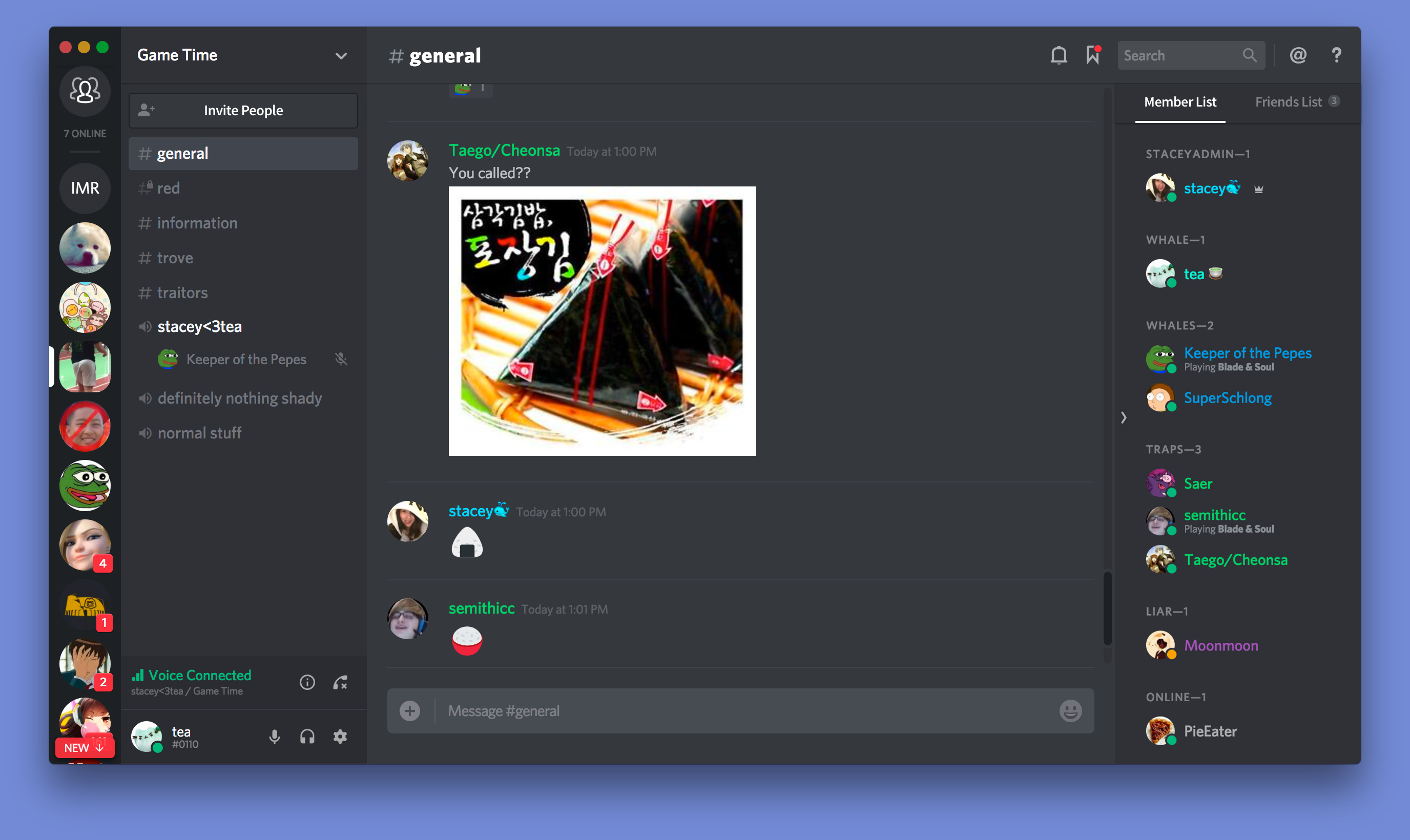Click the emoji icon in message input

[1071, 711]
